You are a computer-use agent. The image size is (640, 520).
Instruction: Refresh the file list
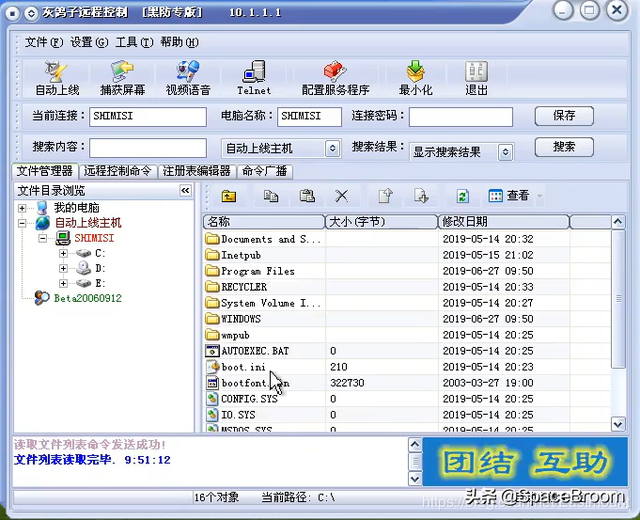462,196
